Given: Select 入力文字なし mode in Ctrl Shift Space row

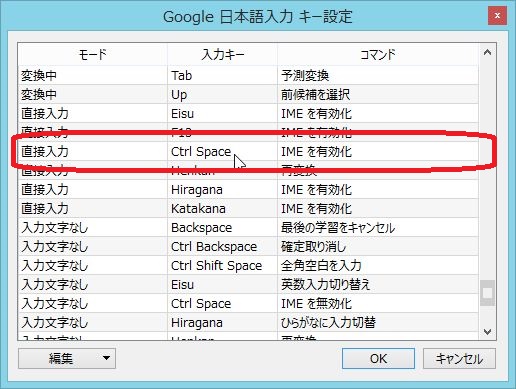Looking at the screenshot, I should 93,266.
